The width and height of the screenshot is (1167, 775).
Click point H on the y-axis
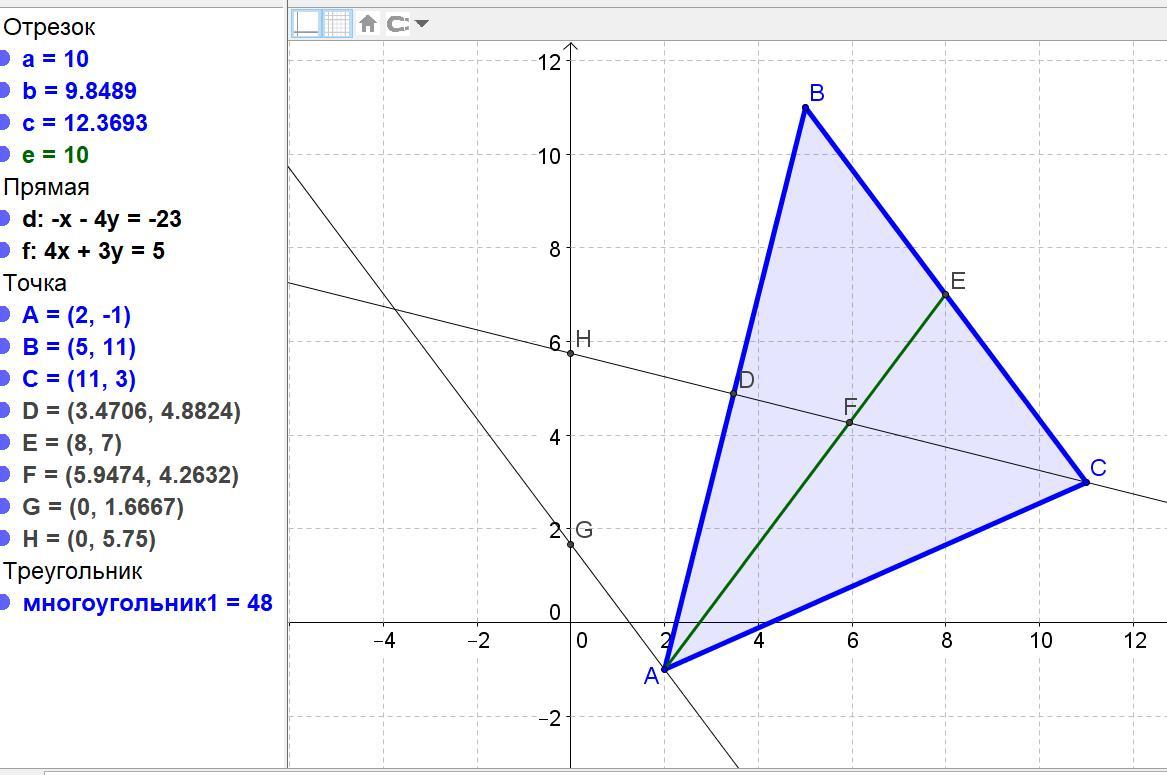tap(570, 353)
